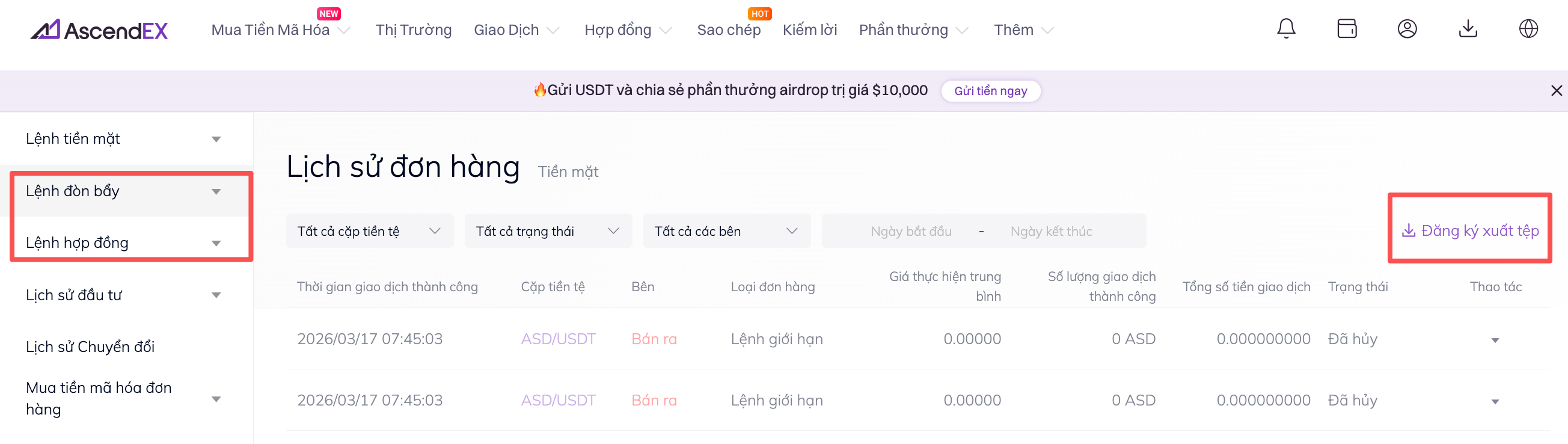Image resolution: width=1568 pixels, height=444 pixels.
Task: Open "Sao chép" HOT navigation item
Action: [x=729, y=30]
